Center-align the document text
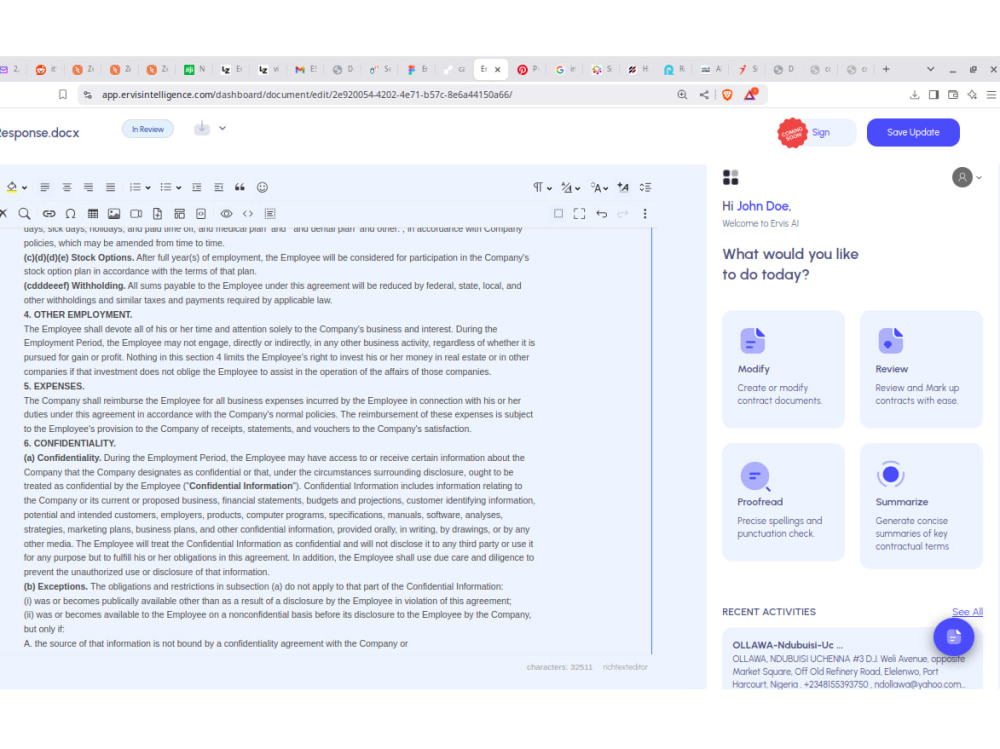Viewport: 1000px width, 749px height. [x=66, y=187]
